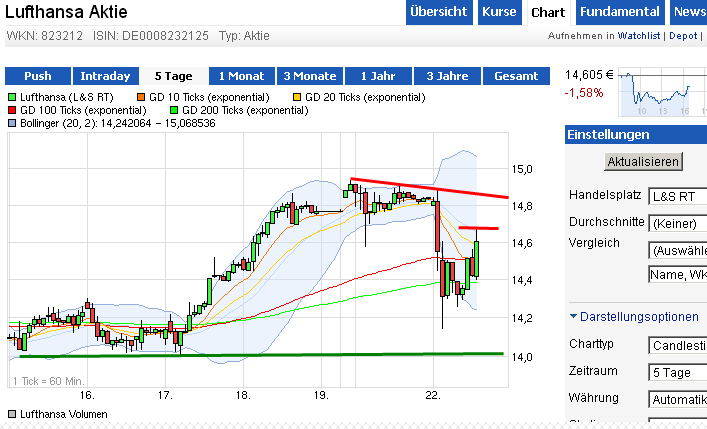707x429 pixels.
Task: Open the Zeitraum dropdown
Action: point(678,373)
